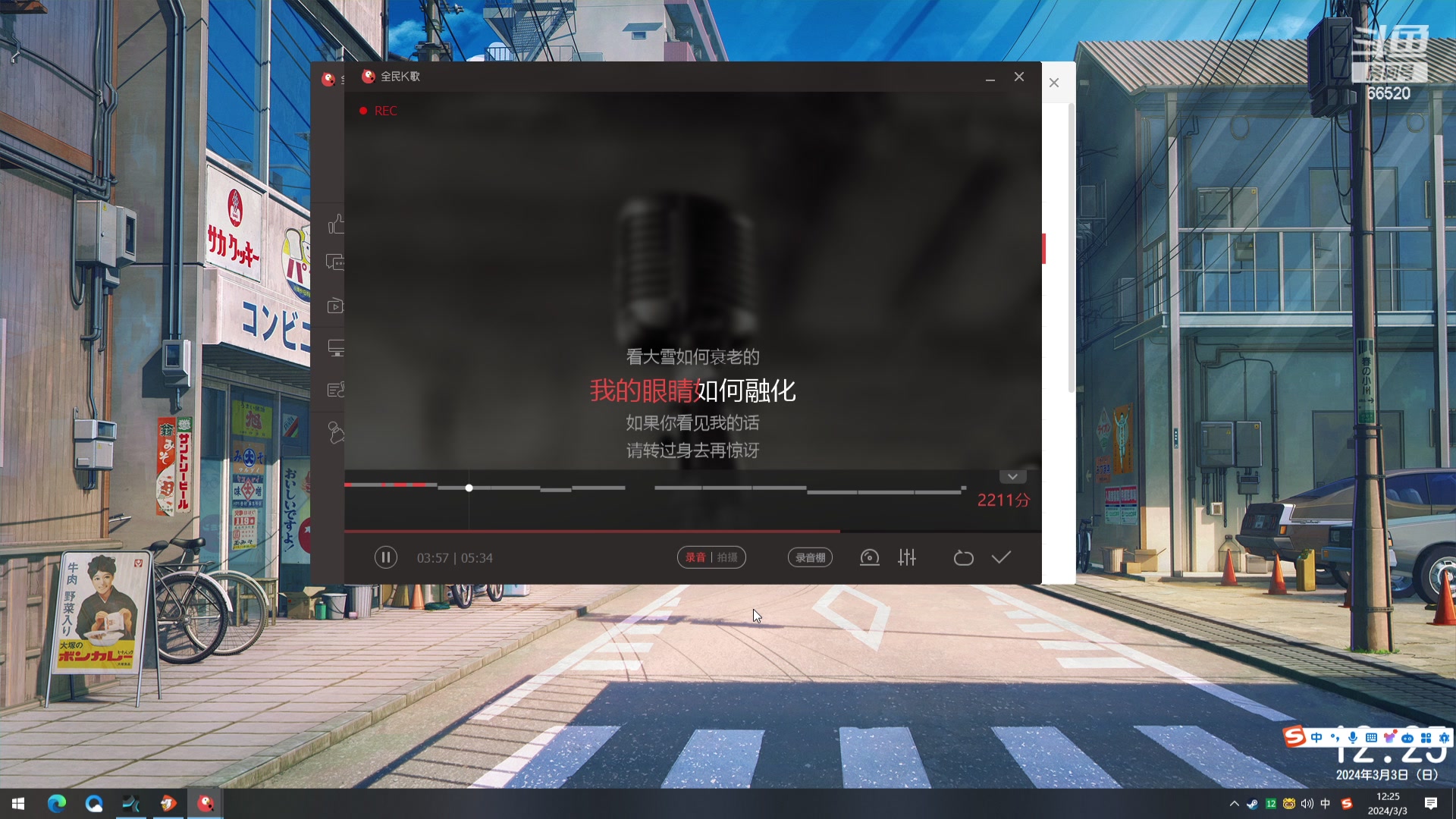Open the Sogou toolbox grid icon
This screenshot has width=1456, height=819.
1426,738
